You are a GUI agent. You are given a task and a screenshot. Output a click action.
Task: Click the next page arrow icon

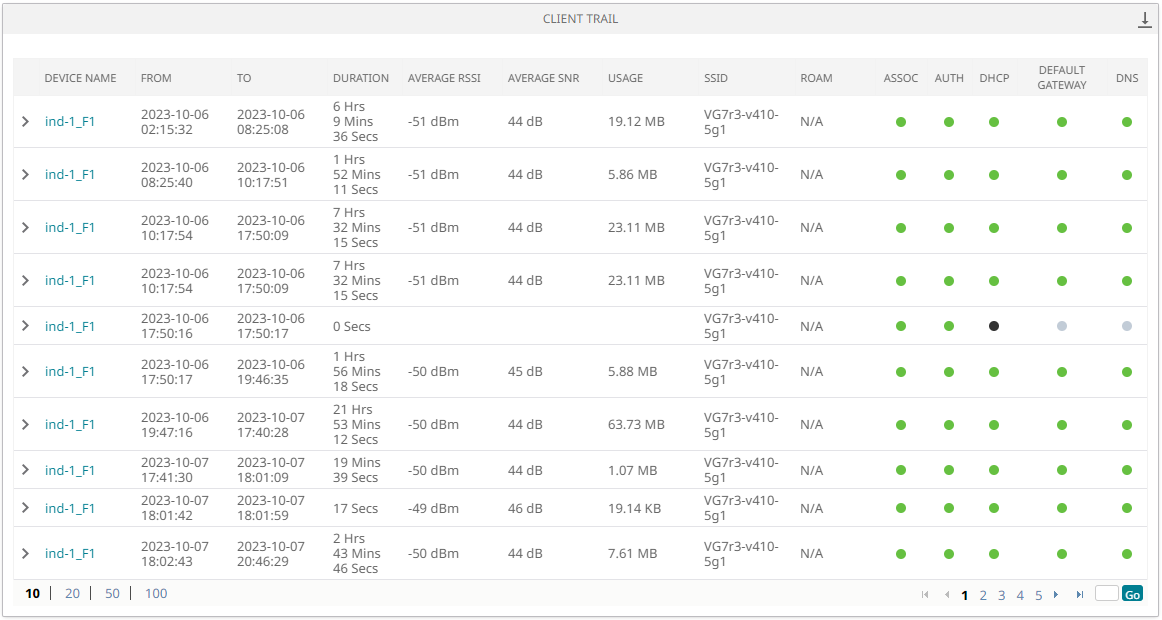point(1057,594)
